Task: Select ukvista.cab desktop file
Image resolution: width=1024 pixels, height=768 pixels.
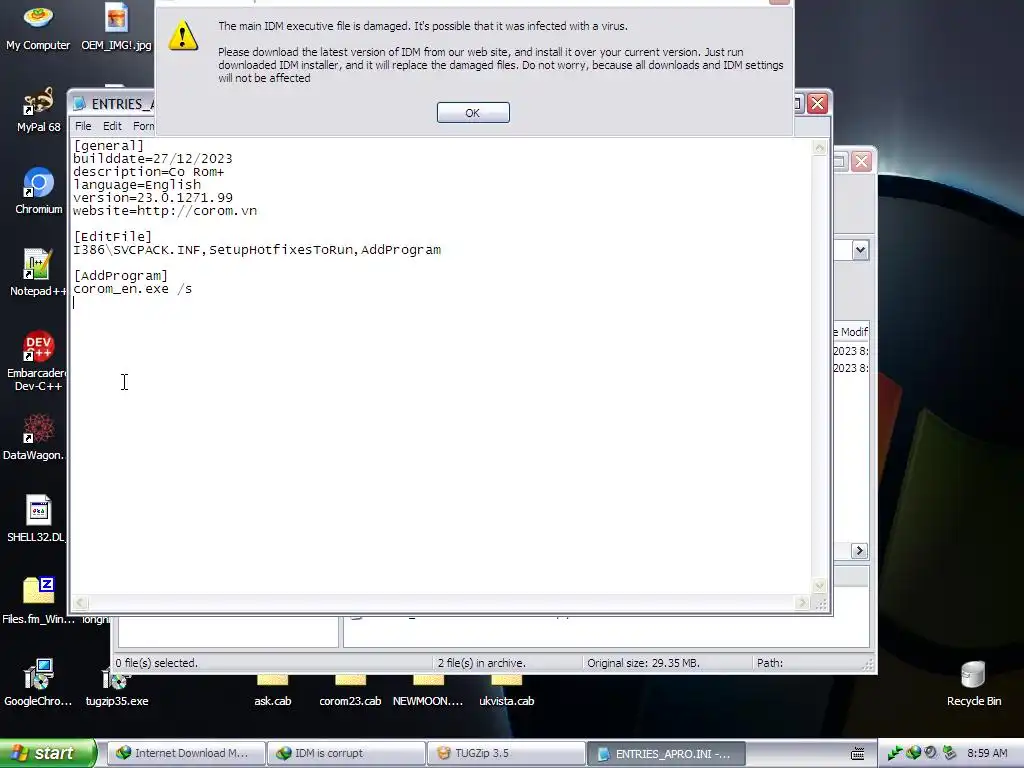Action: (506, 692)
